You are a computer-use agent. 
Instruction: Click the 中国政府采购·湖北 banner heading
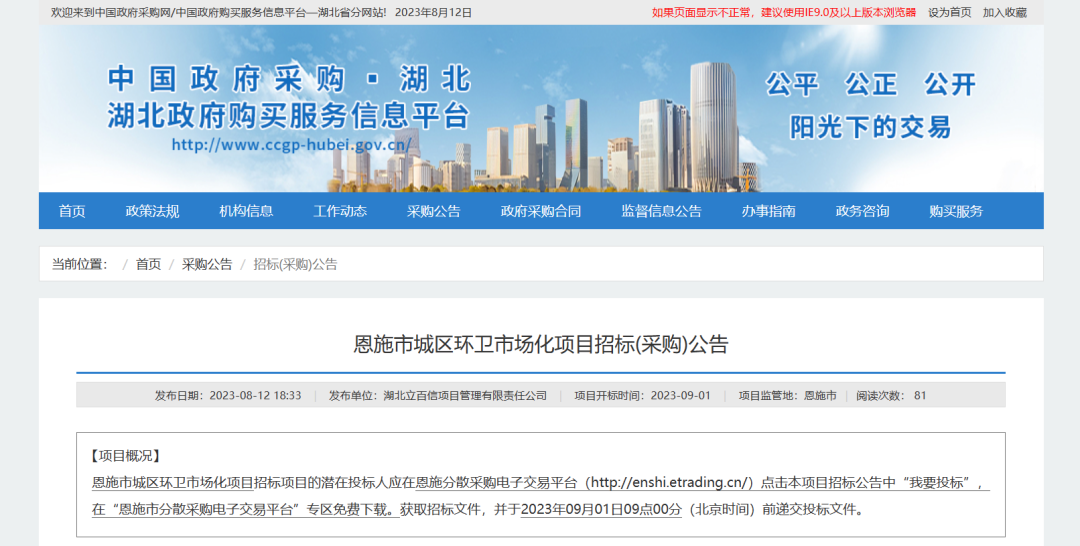click(289, 79)
